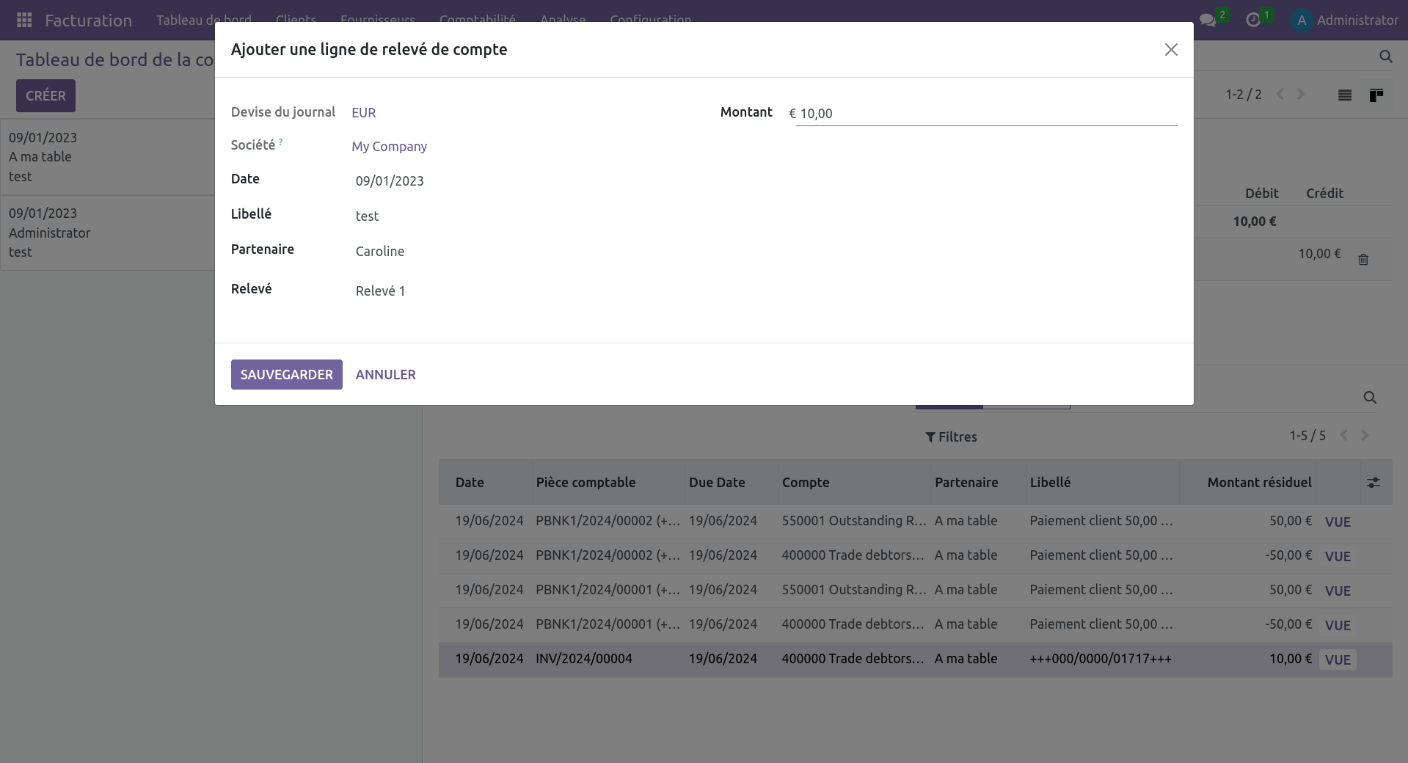Click the Créer button
Screen dimensions: 1408x763
pyautogui.click(x=45, y=96)
